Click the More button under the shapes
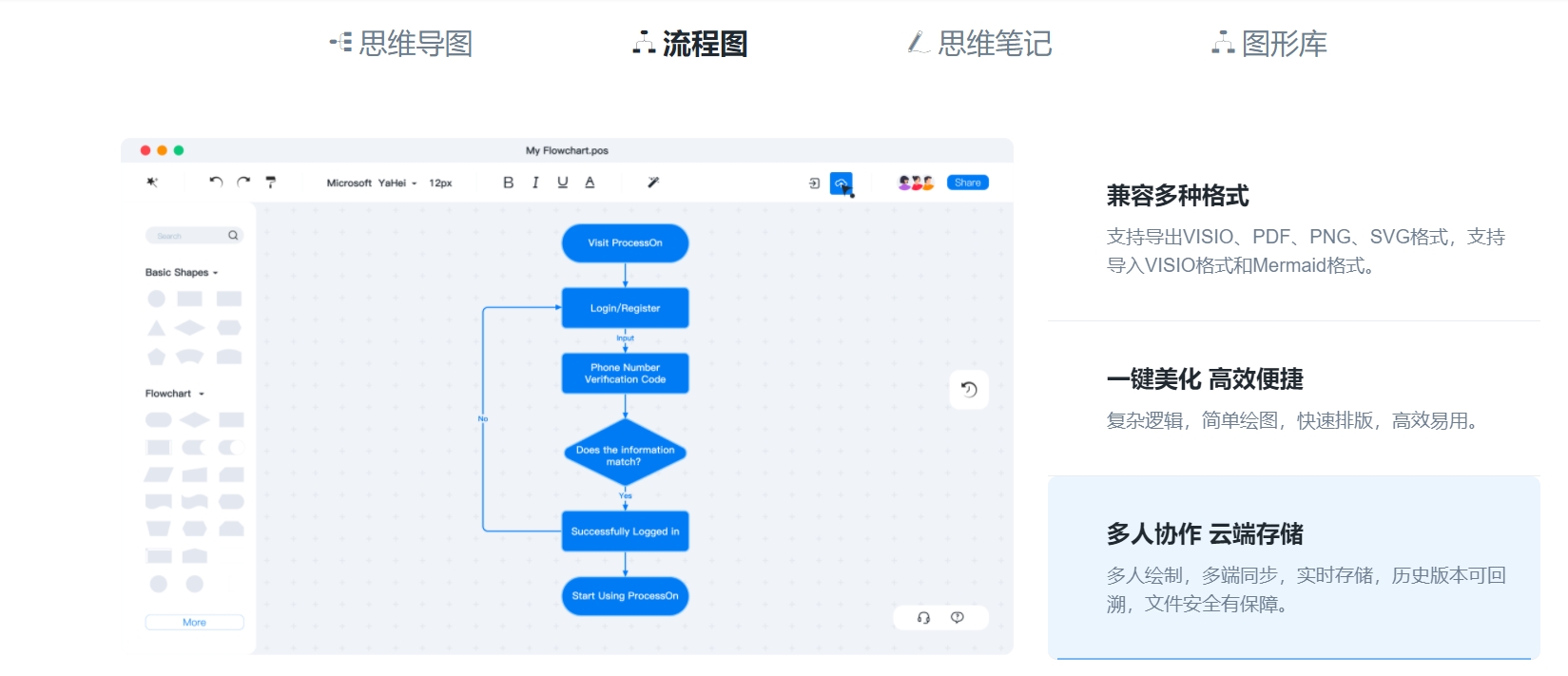Image resolution: width=1568 pixels, height=676 pixels. 194,622
